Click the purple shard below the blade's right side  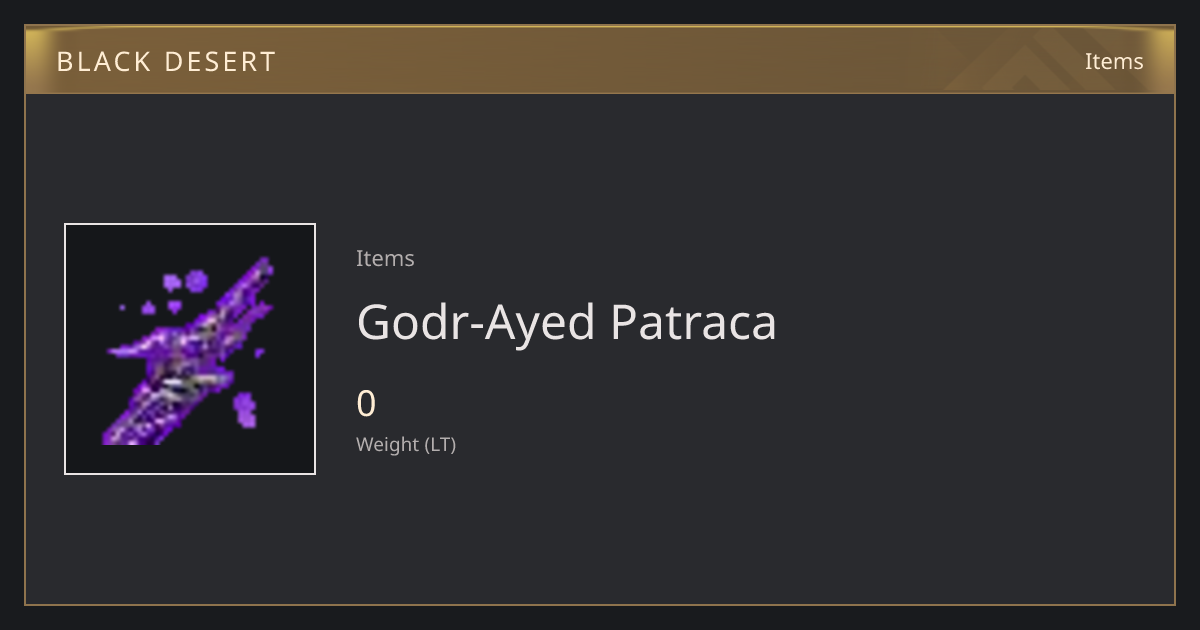pyautogui.click(x=244, y=408)
